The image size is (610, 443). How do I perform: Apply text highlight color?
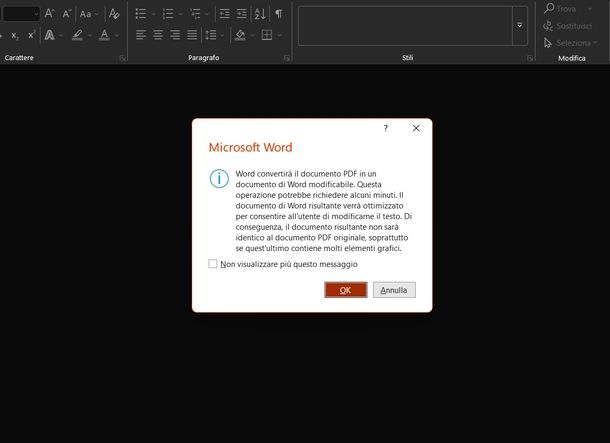77,35
